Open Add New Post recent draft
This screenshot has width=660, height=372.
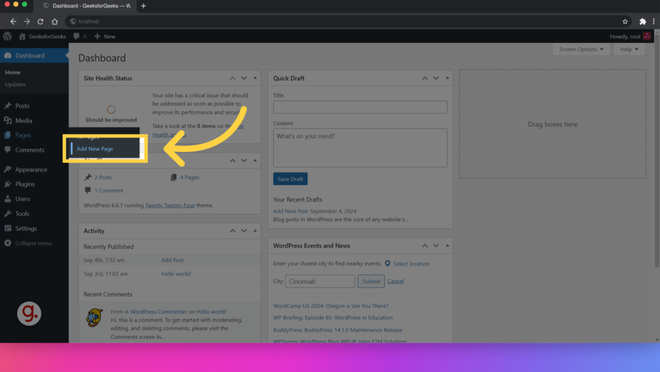(x=290, y=211)
